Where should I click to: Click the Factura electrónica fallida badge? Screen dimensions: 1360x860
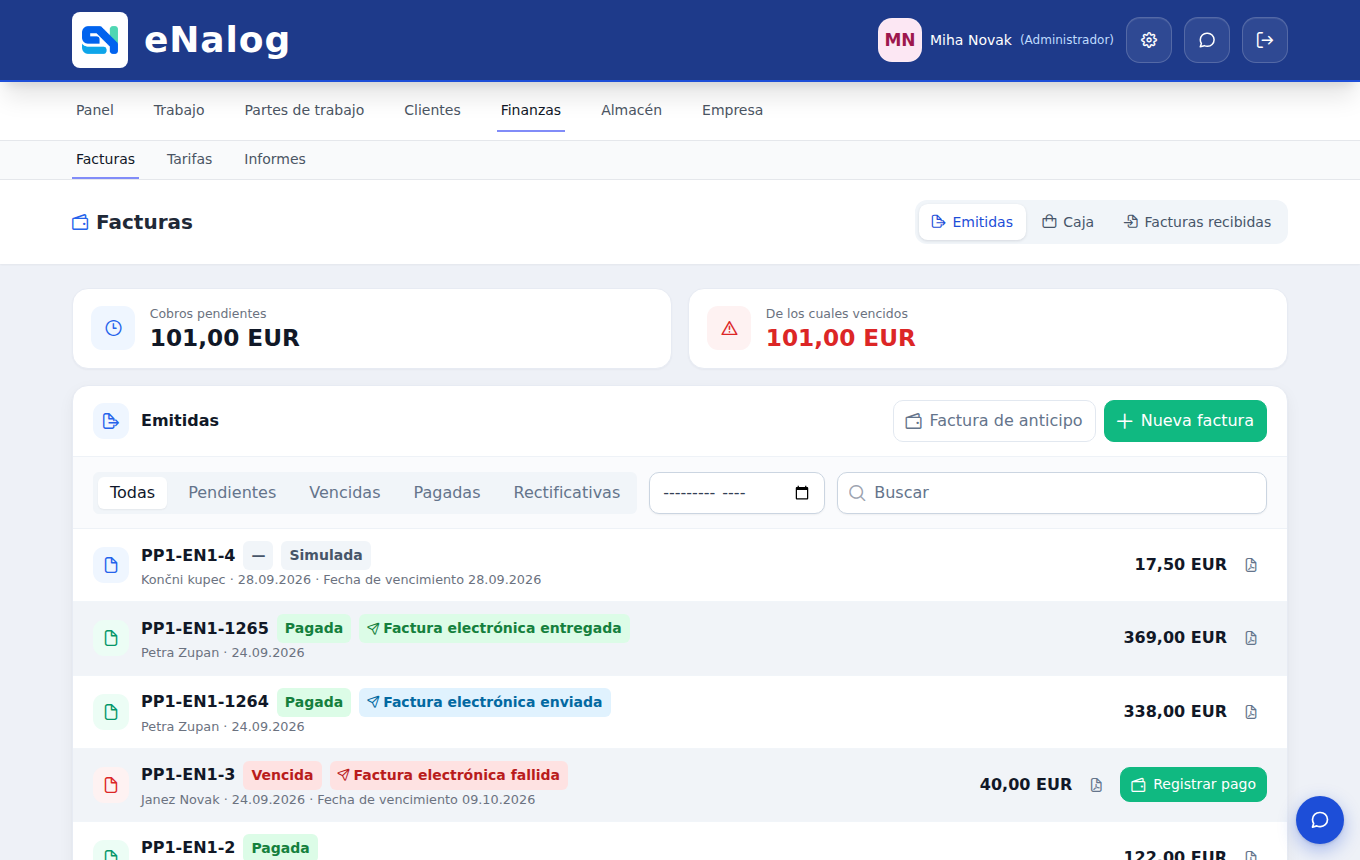pyautogui.click(x=449, y=775)
